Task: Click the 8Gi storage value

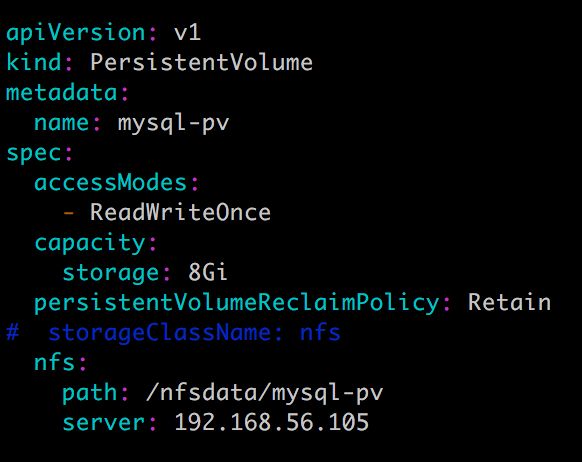Action: 208,272
